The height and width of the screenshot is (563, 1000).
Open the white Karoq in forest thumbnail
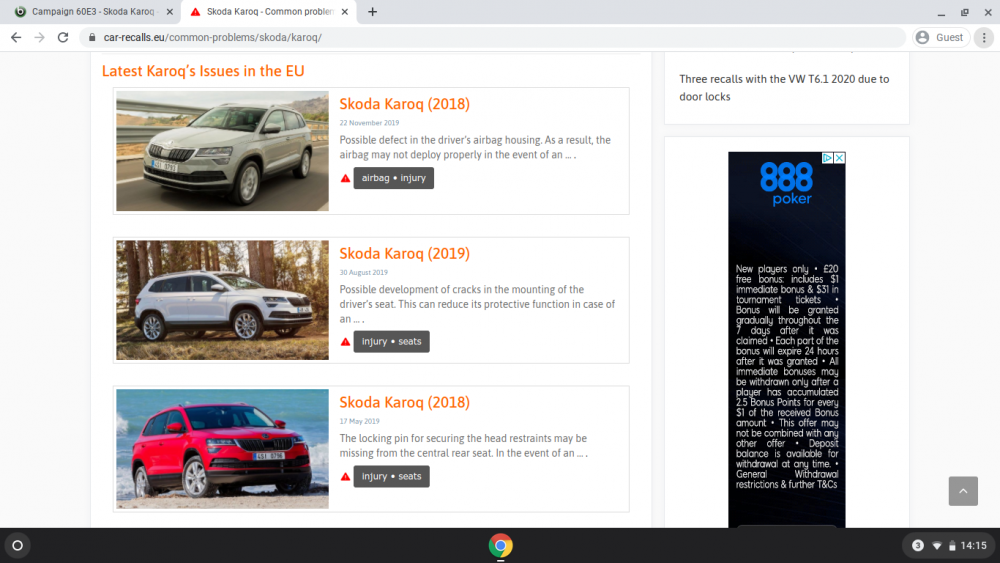pos(223,300)
